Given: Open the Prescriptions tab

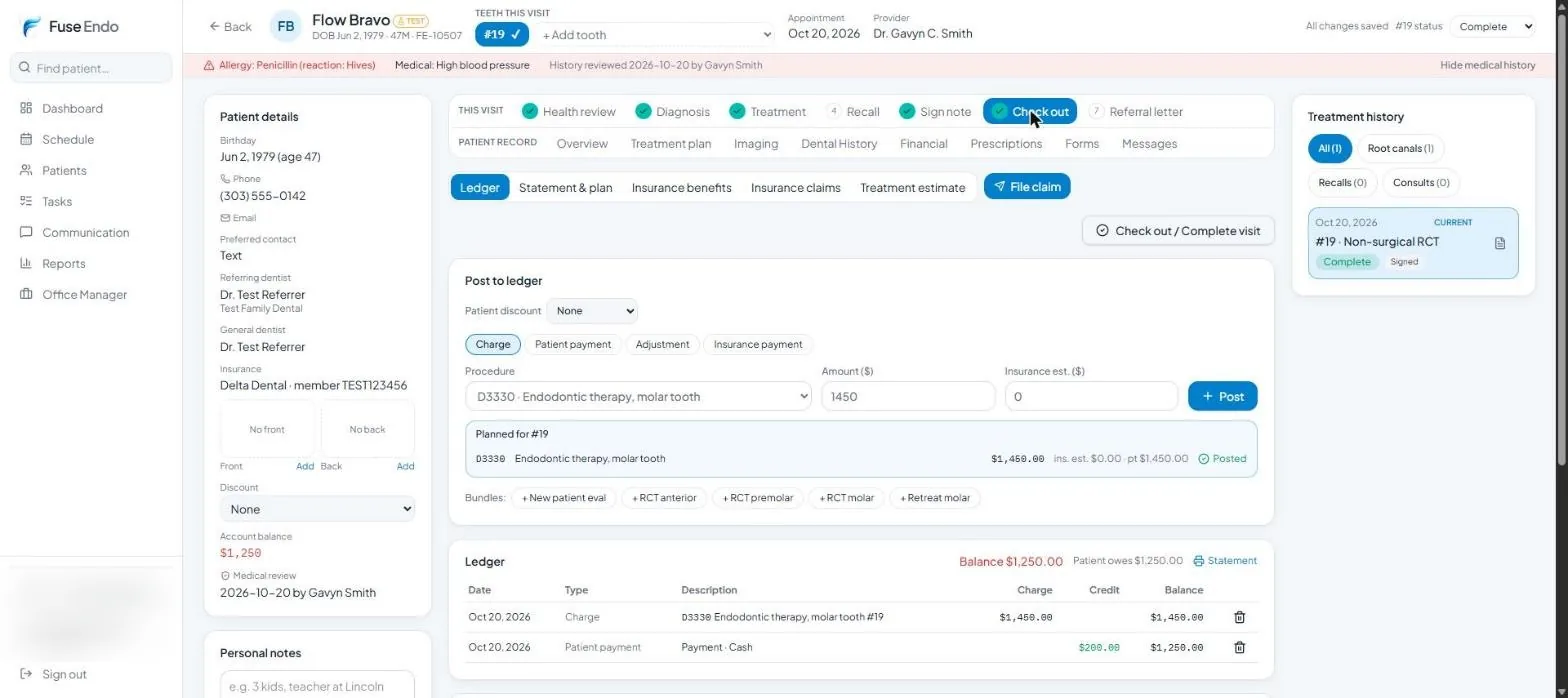Looking at the screenshot, I should click(1006, 144).
